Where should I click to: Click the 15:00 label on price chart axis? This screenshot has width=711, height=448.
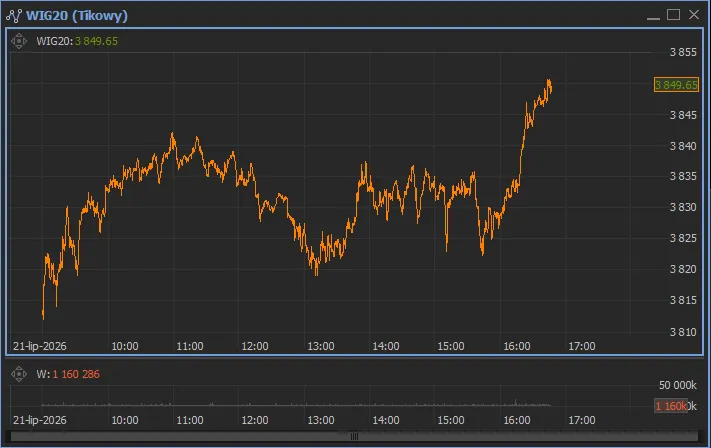coord(451,346)
